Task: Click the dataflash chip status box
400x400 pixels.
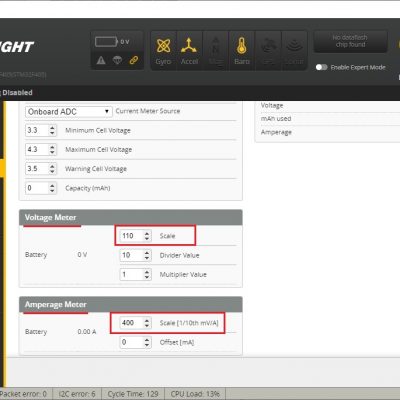Action: (x=350, y=41)
